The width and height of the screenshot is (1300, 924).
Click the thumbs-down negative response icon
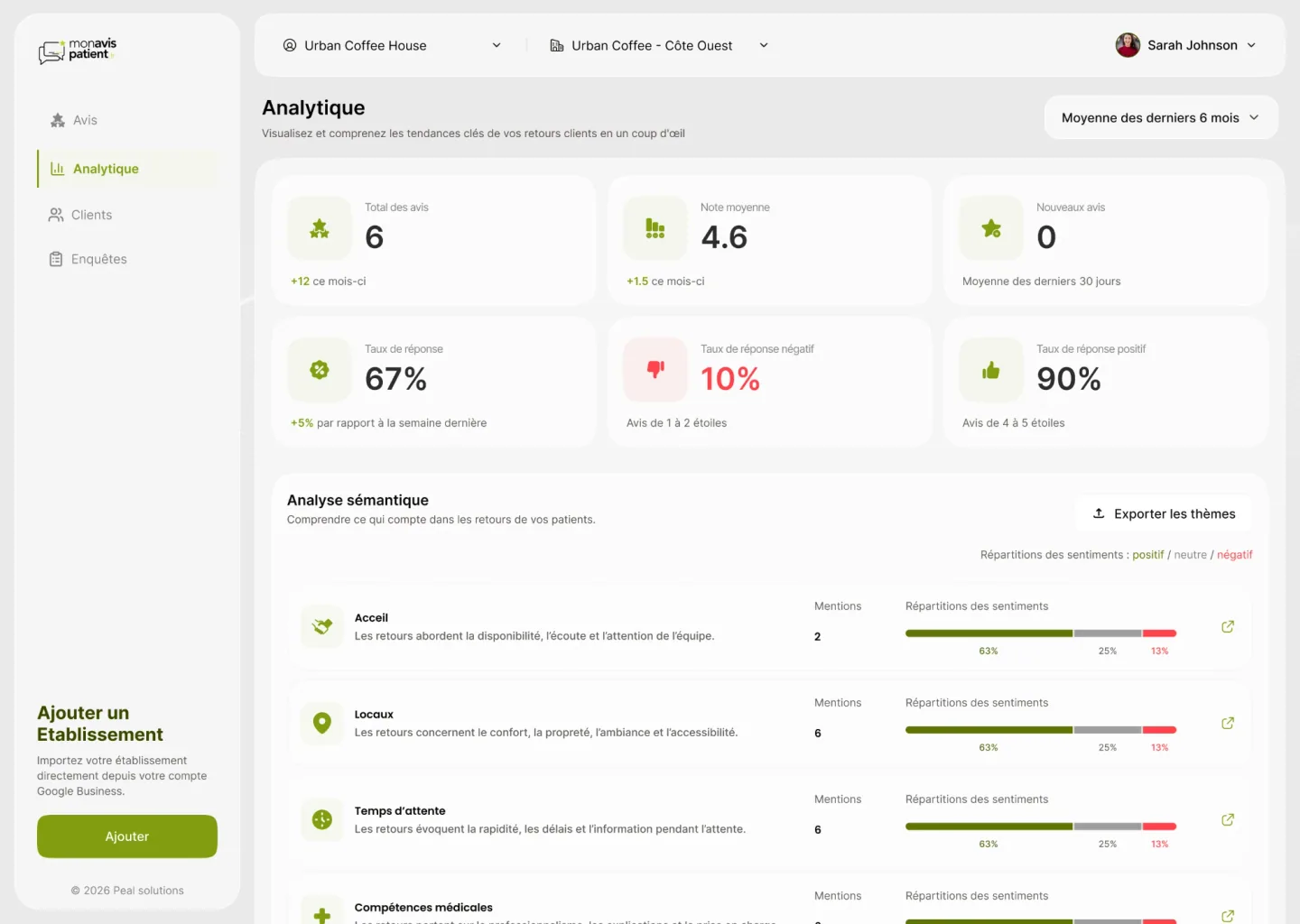(655, 369)
